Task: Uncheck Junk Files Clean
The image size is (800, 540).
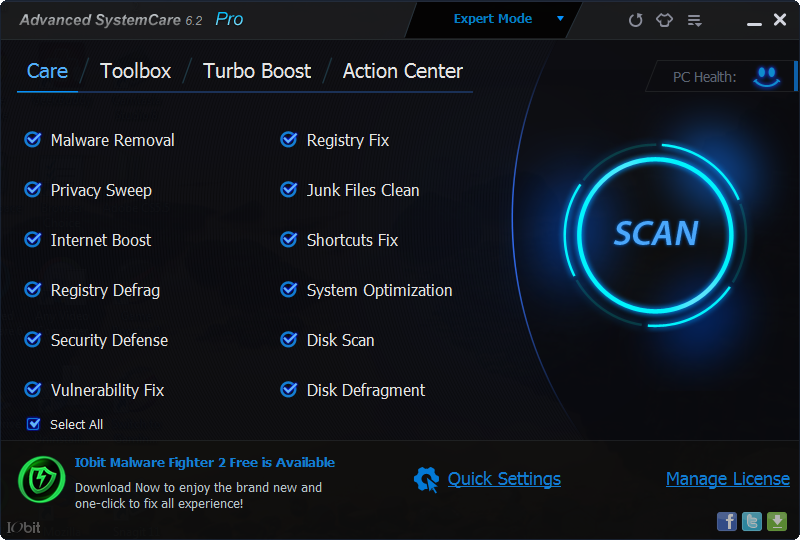Action: tap(289, 190)
